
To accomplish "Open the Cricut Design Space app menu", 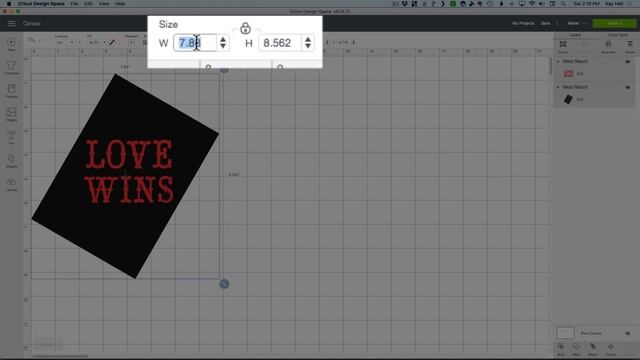I will 41,4.
